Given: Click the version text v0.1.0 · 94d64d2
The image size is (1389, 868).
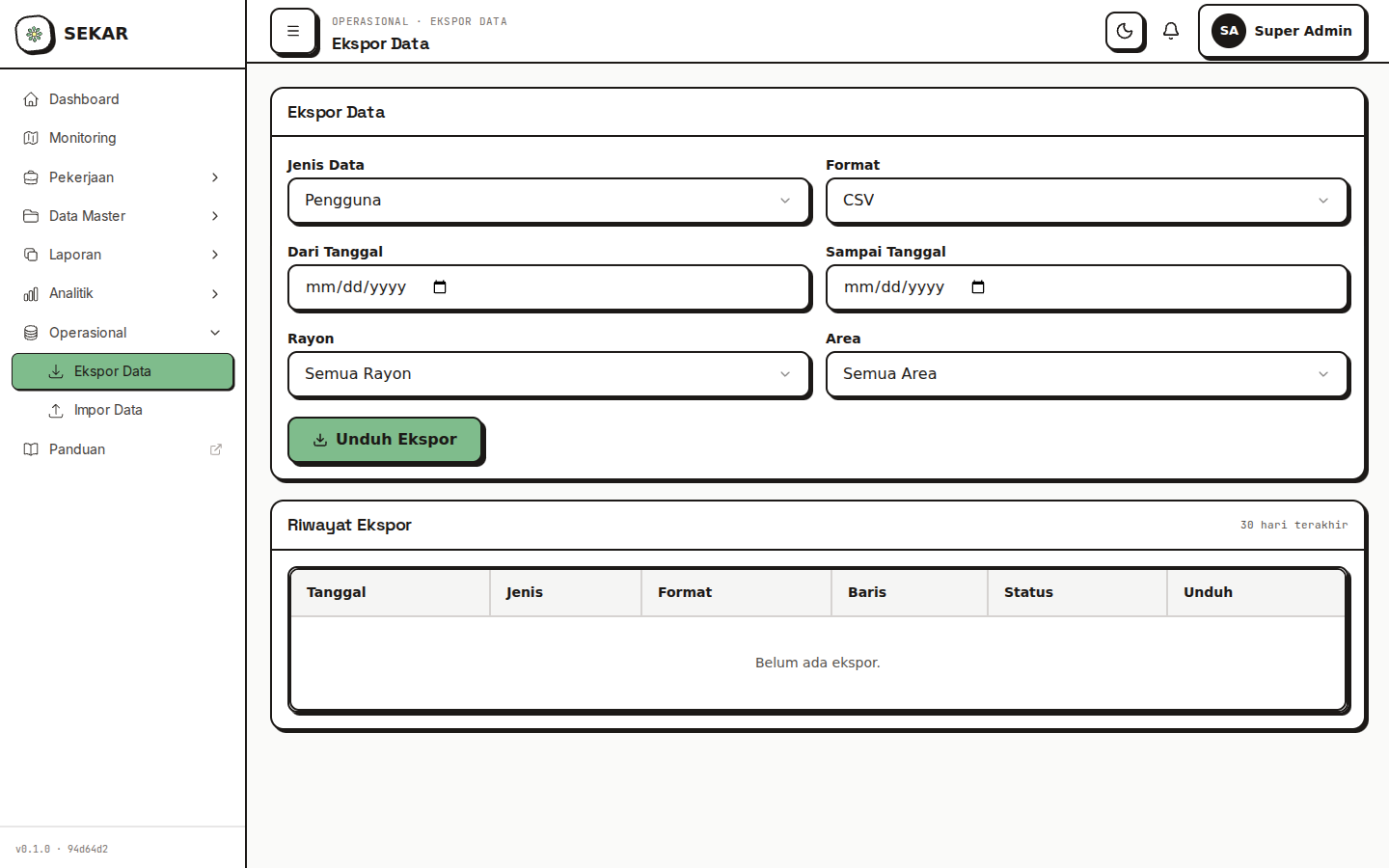Looking at the screenshot, I should 62,850.
